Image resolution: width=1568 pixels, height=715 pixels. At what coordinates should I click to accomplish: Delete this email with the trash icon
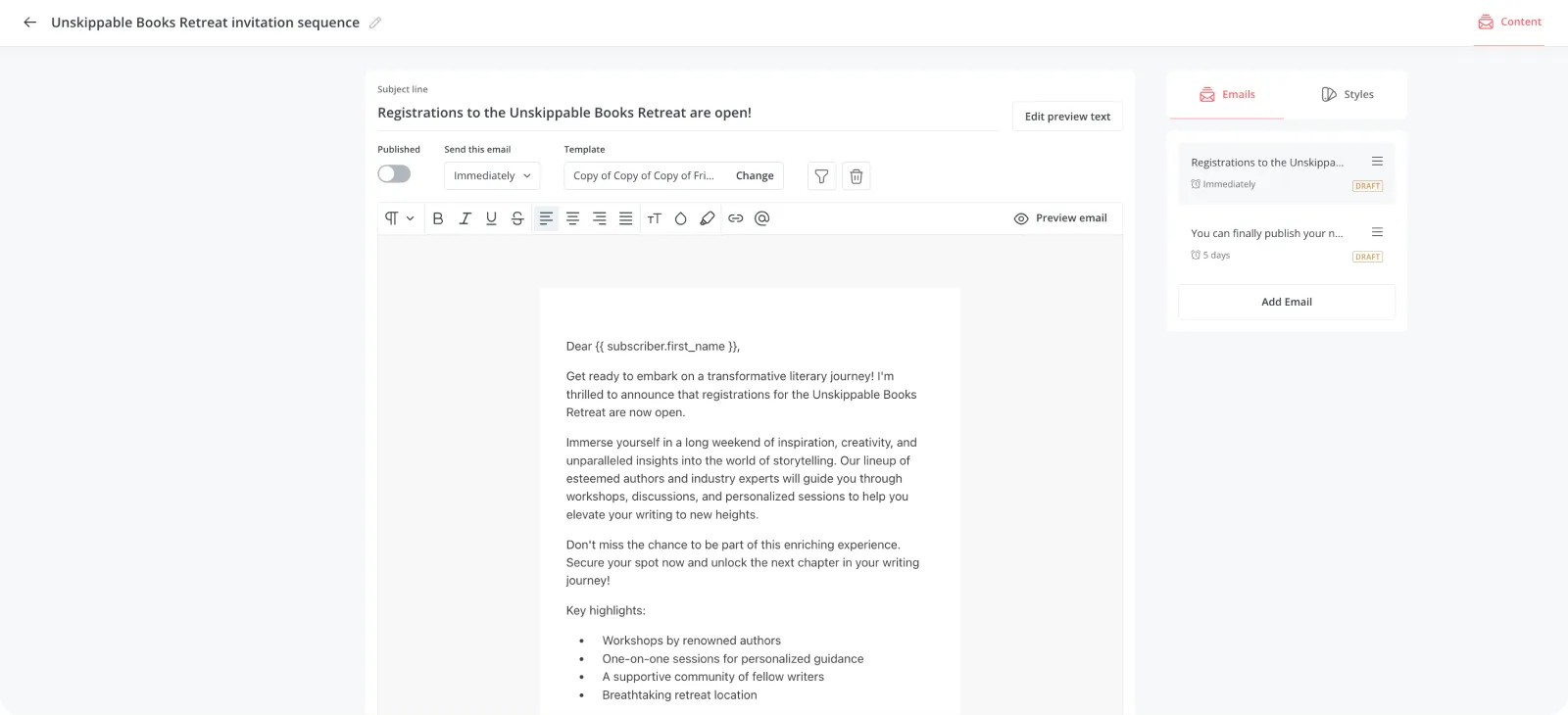[x=856, y=176]
